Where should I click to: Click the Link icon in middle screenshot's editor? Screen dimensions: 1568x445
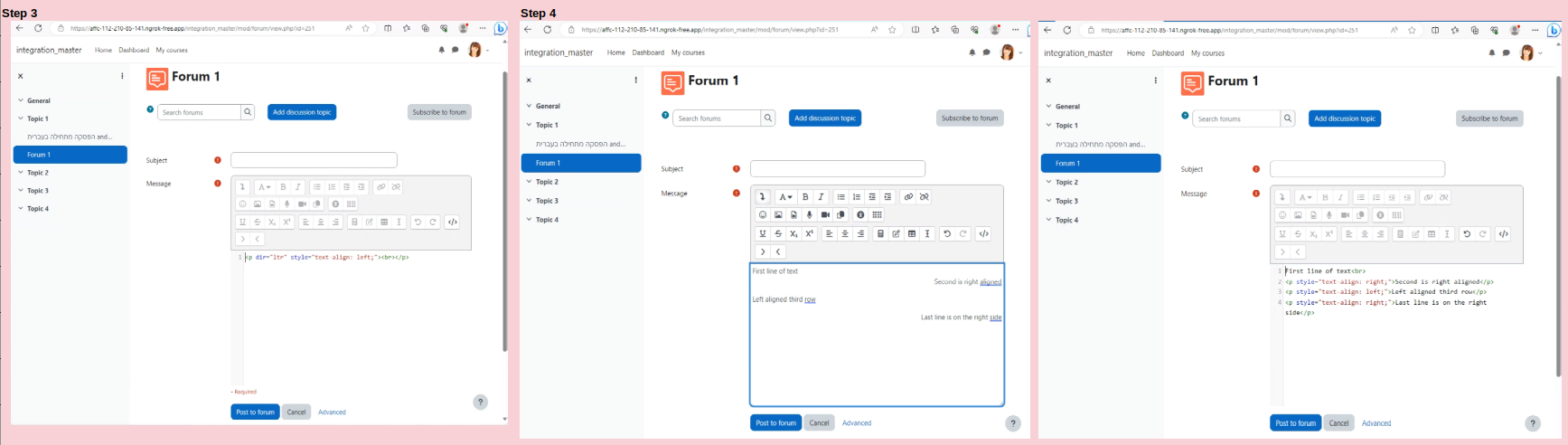(908, 197)
